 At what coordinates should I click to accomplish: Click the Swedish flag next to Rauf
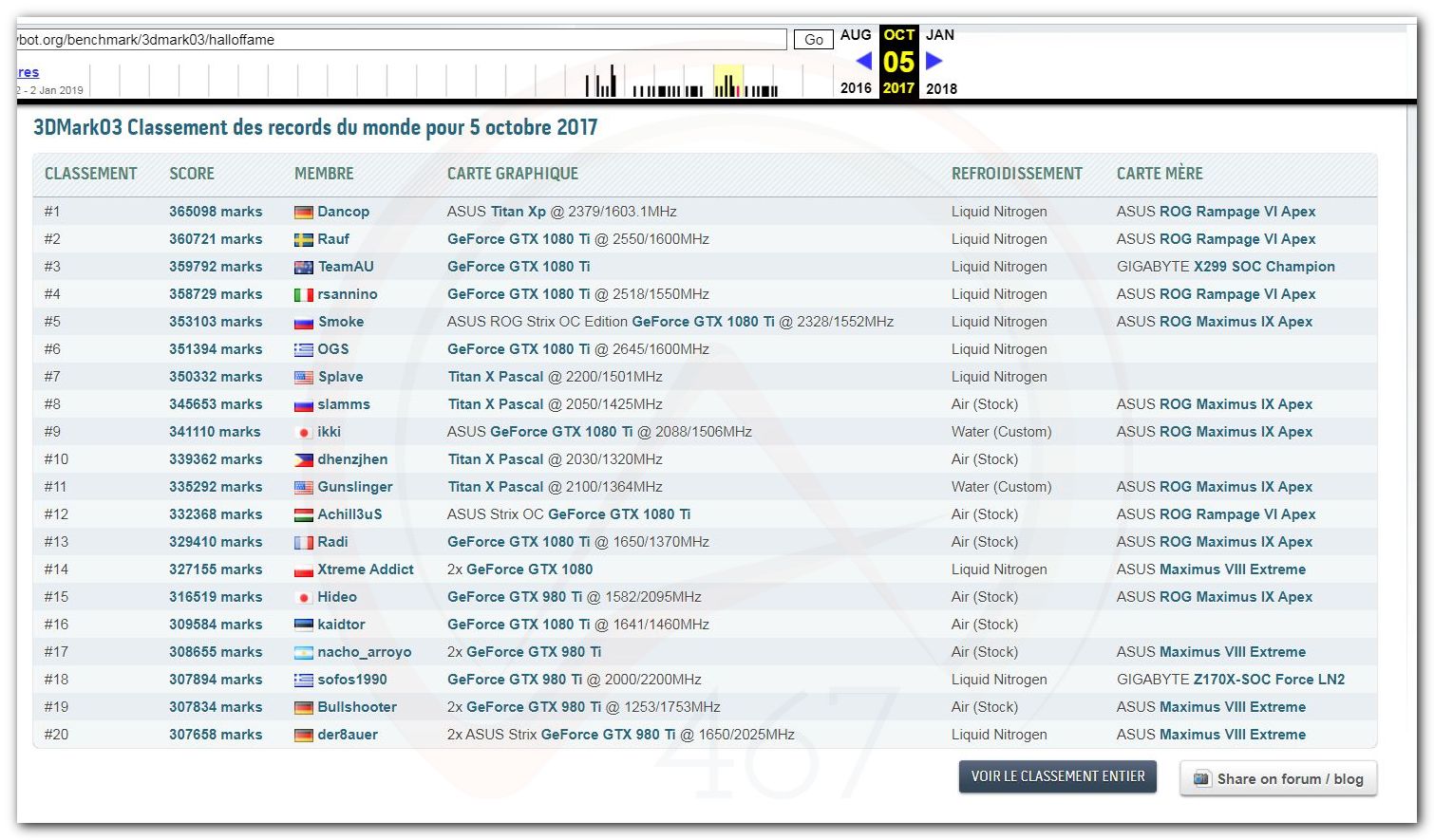[304, 240]
